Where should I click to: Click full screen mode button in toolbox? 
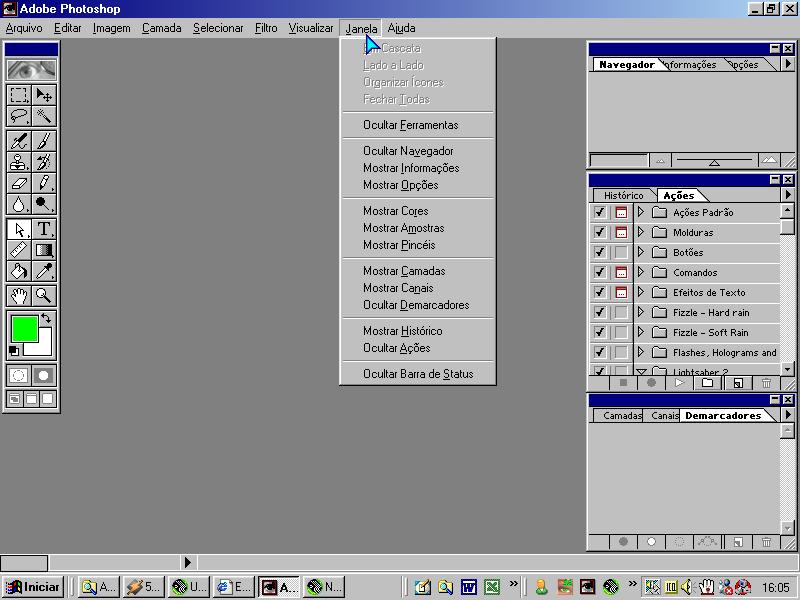pos(47,398)
